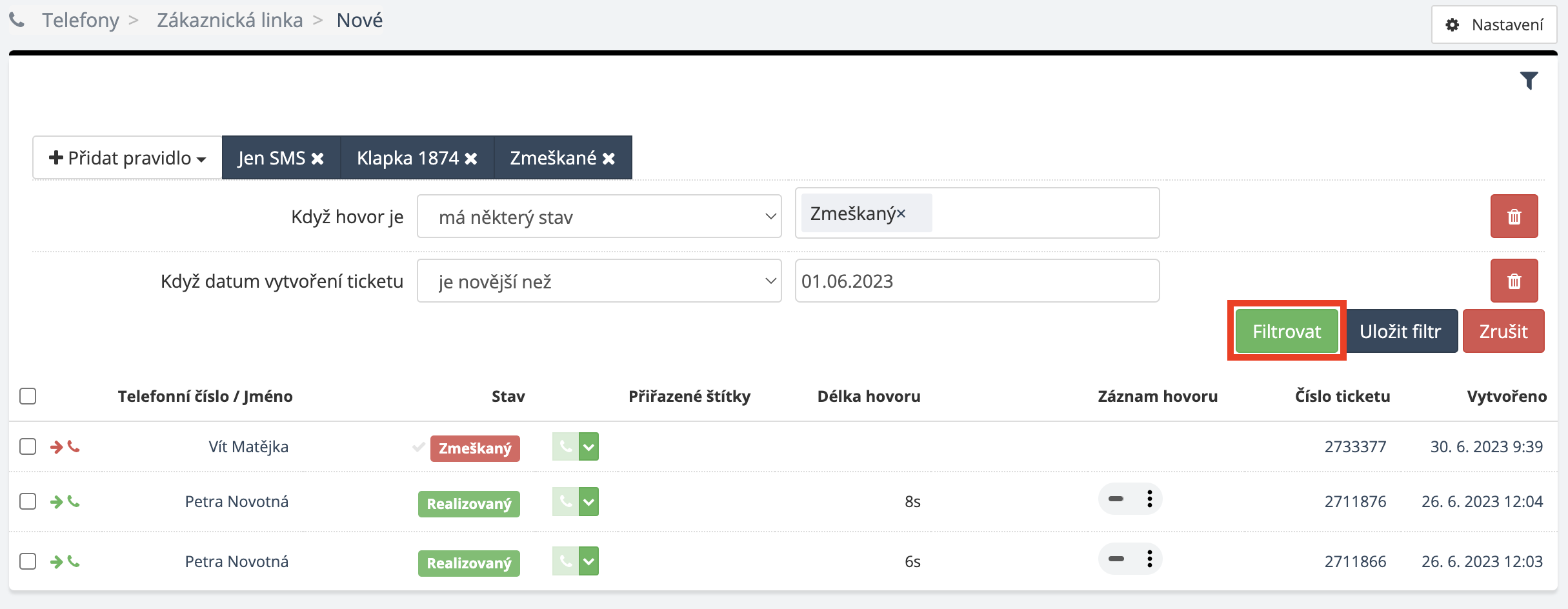
Task: Click the Uložit filtr button
Action: coord(1400,332)
